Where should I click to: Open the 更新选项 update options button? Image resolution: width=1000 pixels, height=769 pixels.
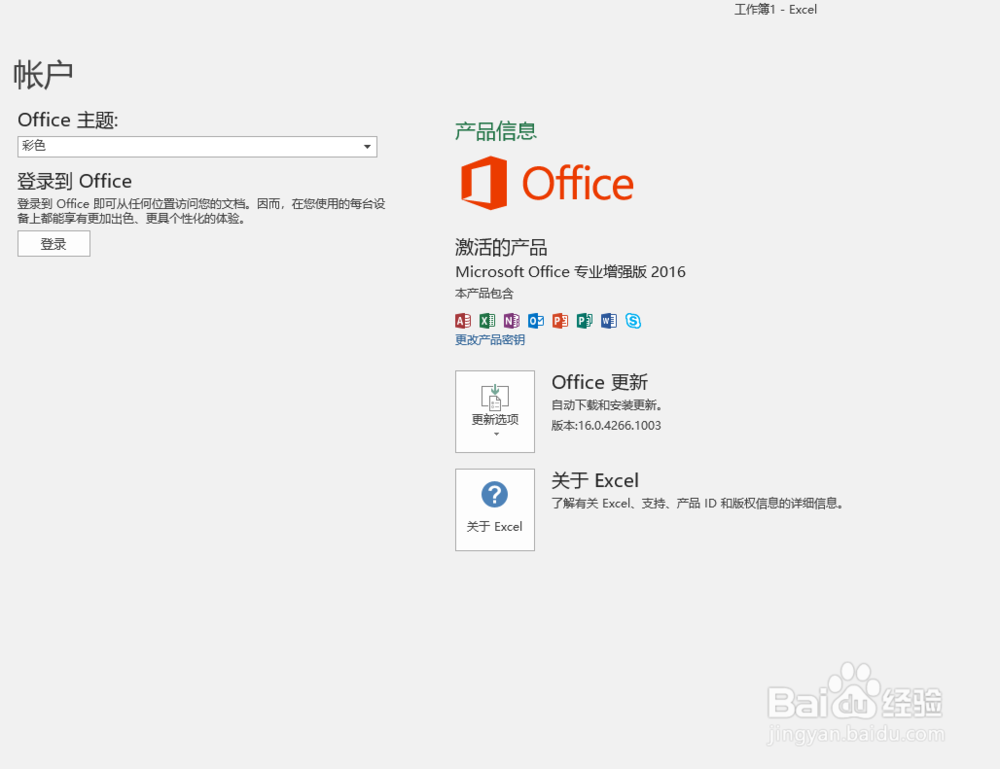coord(495,411)
